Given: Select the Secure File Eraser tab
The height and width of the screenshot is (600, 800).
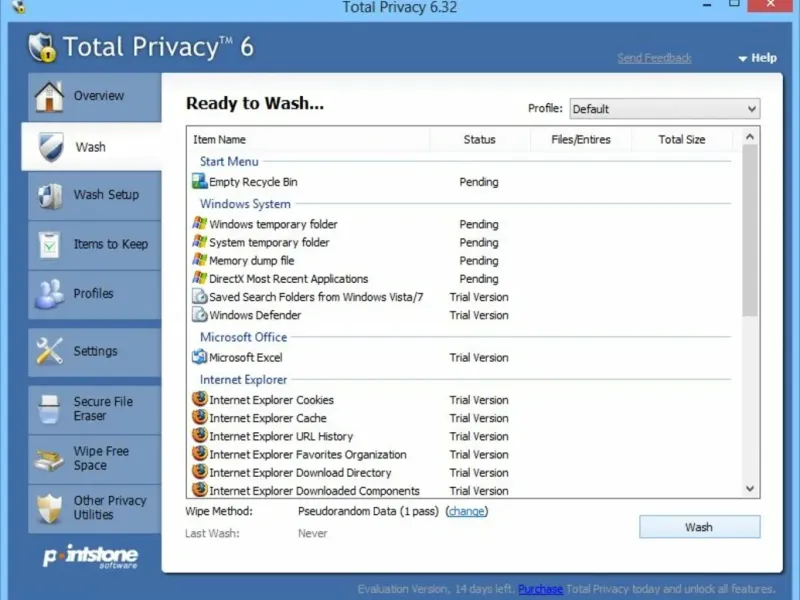Looking at the screenshot, I should coord(95,410).
